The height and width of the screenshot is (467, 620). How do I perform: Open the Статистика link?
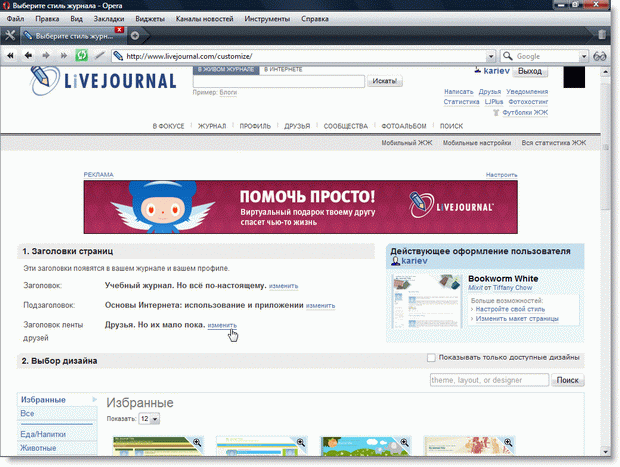(461, 102)
